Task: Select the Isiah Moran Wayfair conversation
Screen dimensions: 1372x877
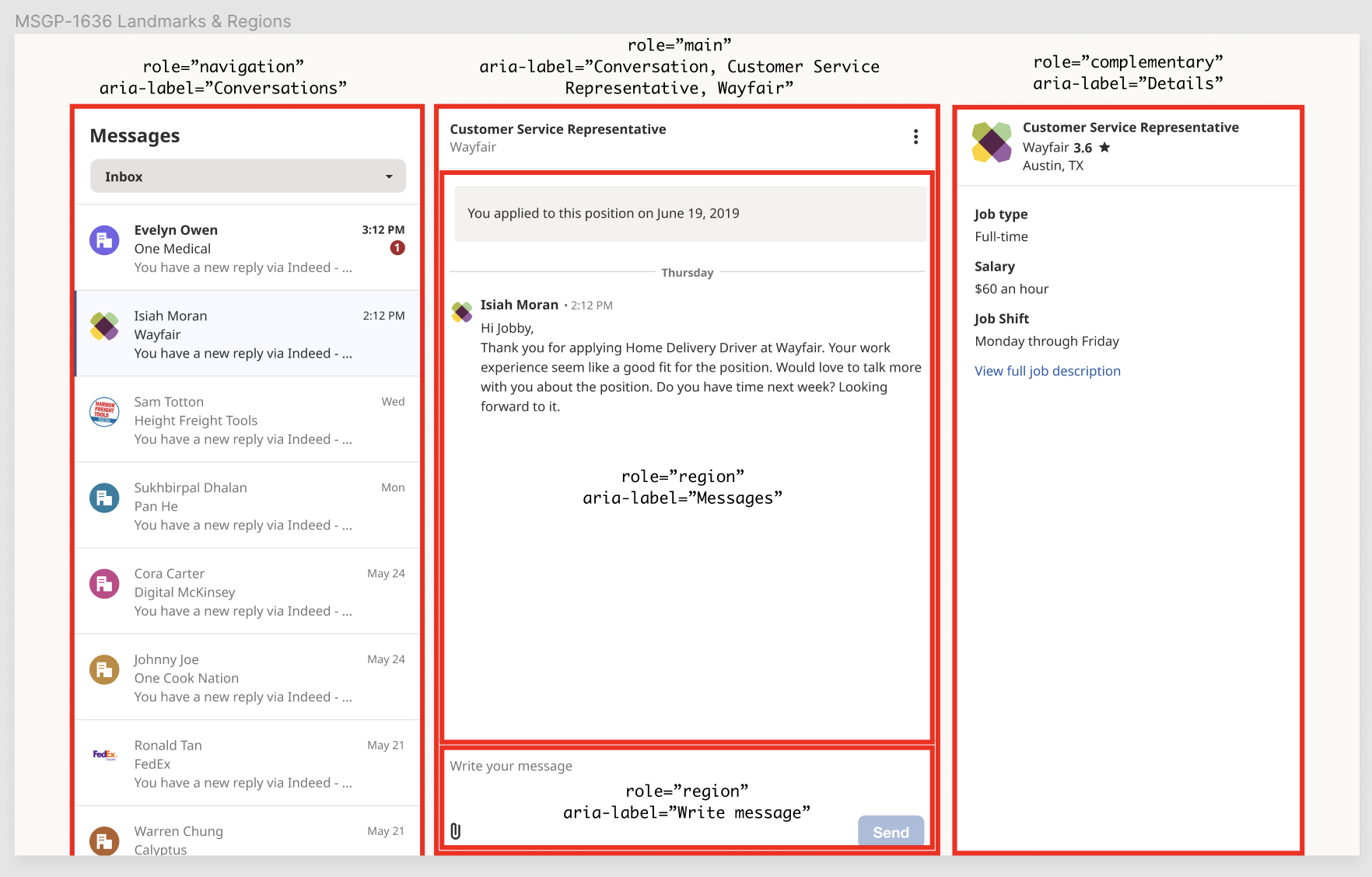Action: [x=248, y=334]
